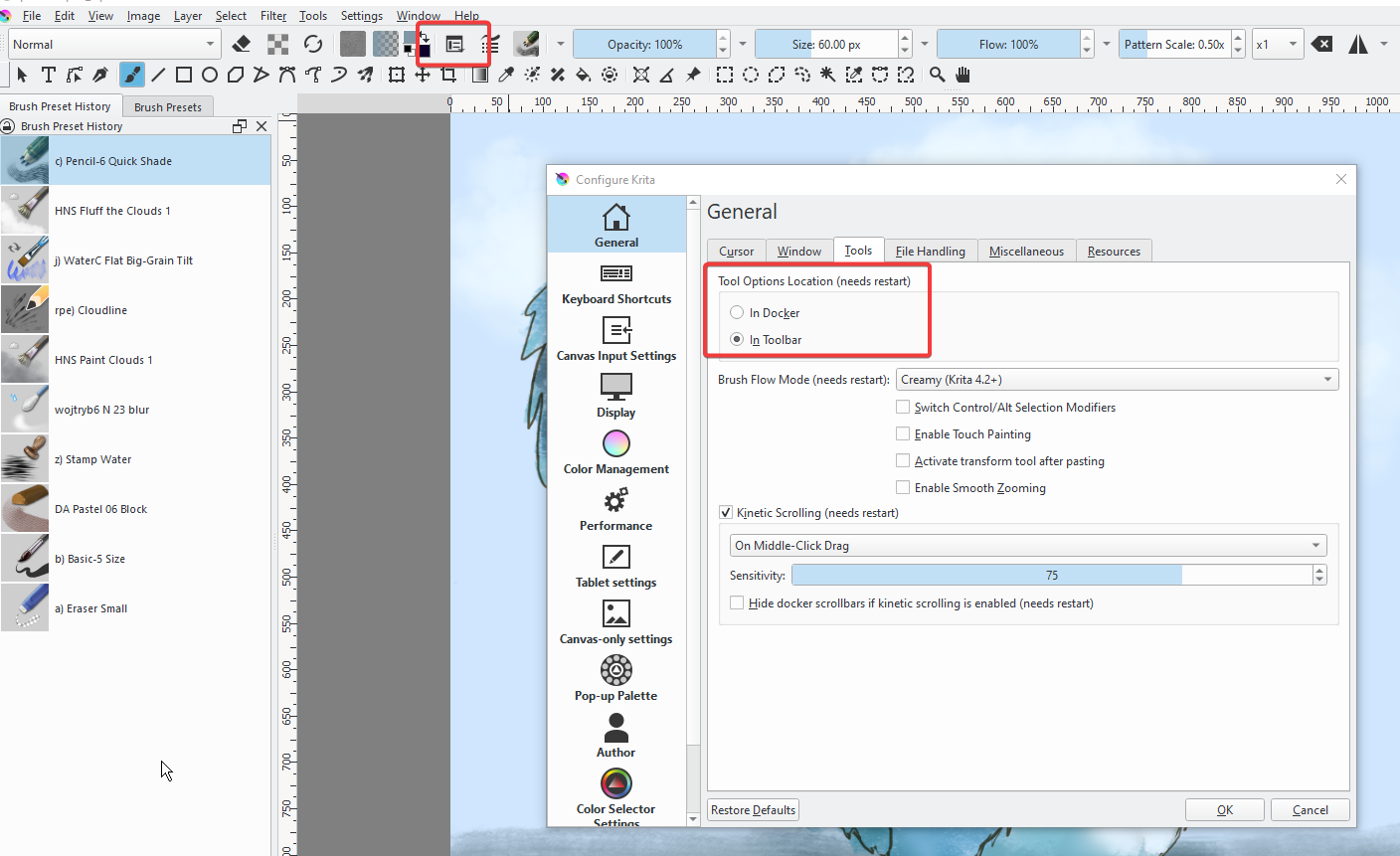Expand the On Middle-Click Drag dropdown
The width and height of the screenshot is (1400, 856).
pyautogui.click(x=1027, y=545)
